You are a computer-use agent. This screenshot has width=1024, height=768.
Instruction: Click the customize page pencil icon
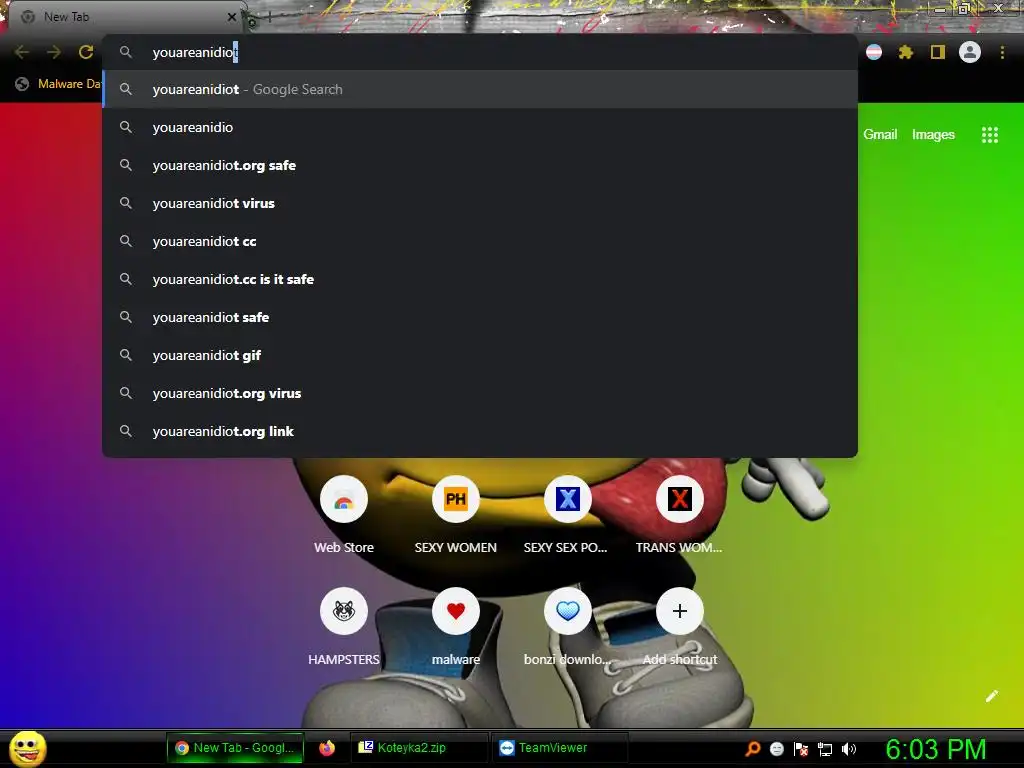coord(991,696)
